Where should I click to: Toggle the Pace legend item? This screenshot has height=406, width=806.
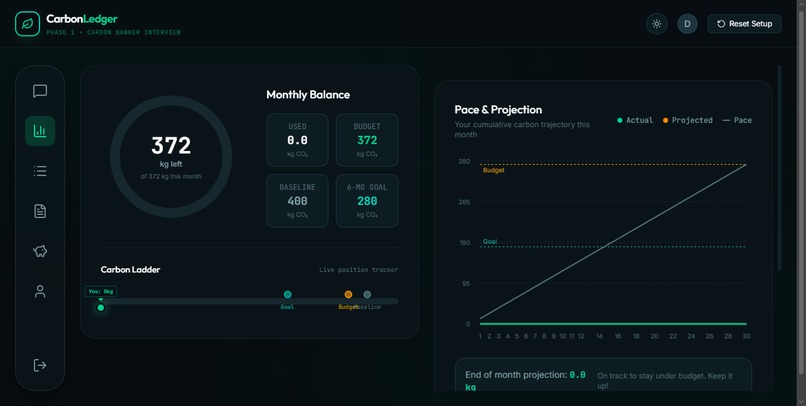[x=737, y=120]
